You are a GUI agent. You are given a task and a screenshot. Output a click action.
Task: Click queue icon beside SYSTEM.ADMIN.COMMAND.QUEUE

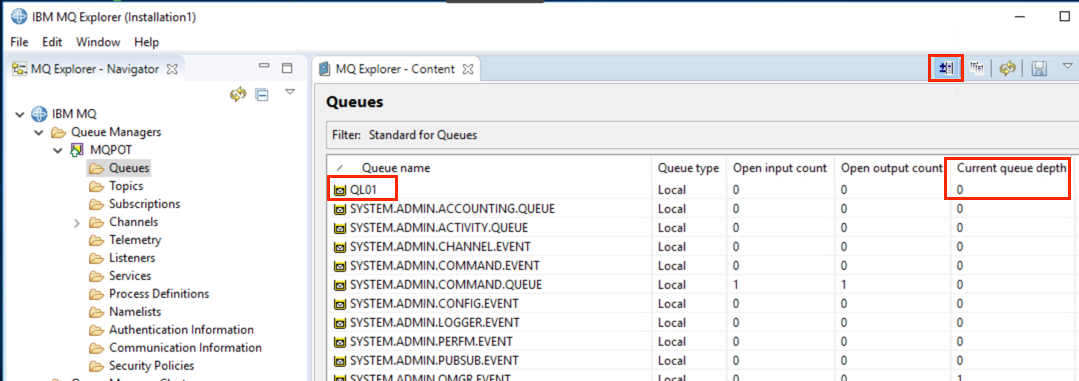click(339, 285)
